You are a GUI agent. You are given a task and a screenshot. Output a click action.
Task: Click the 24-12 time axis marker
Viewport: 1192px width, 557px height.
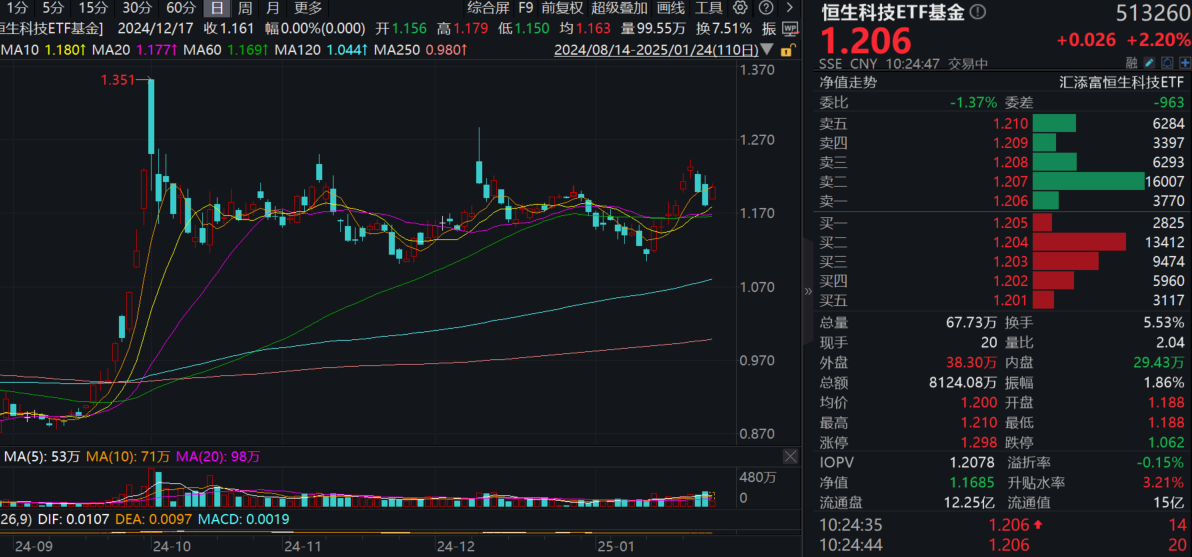pyautogui.click(x=455, y=545)
